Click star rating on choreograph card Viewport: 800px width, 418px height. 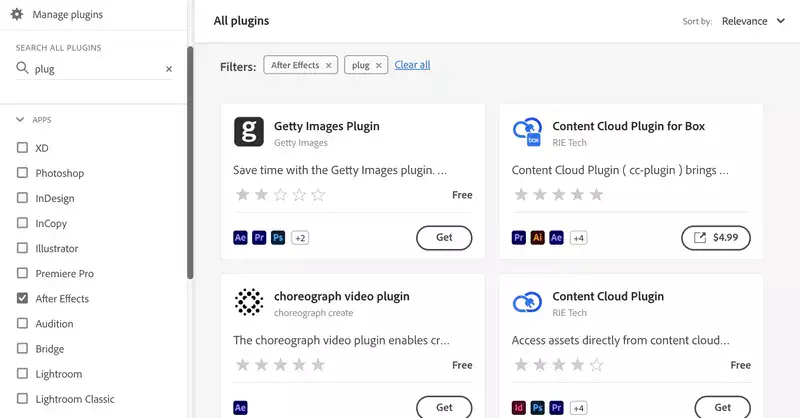280,364
